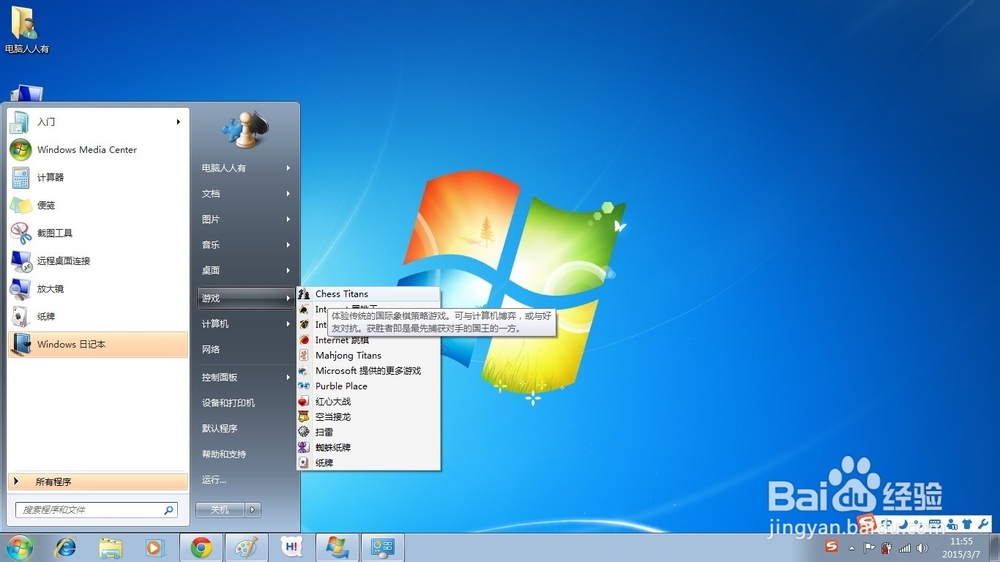Viewport: 1000px width, 562px height.
Task: Click the red power plug tray icon
Action: tap(886, 547)
